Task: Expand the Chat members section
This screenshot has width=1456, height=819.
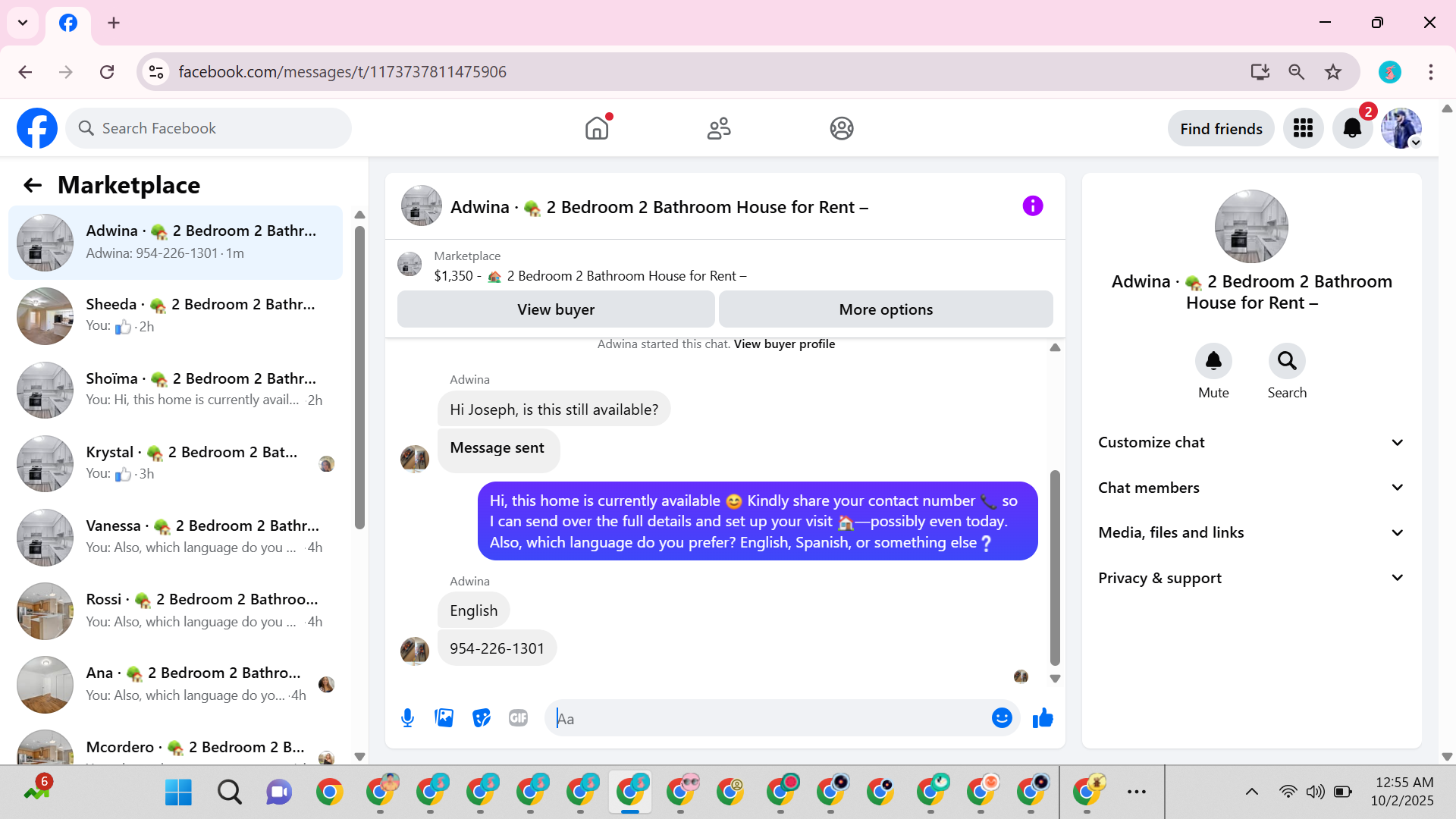Action: pos(1250,488)
